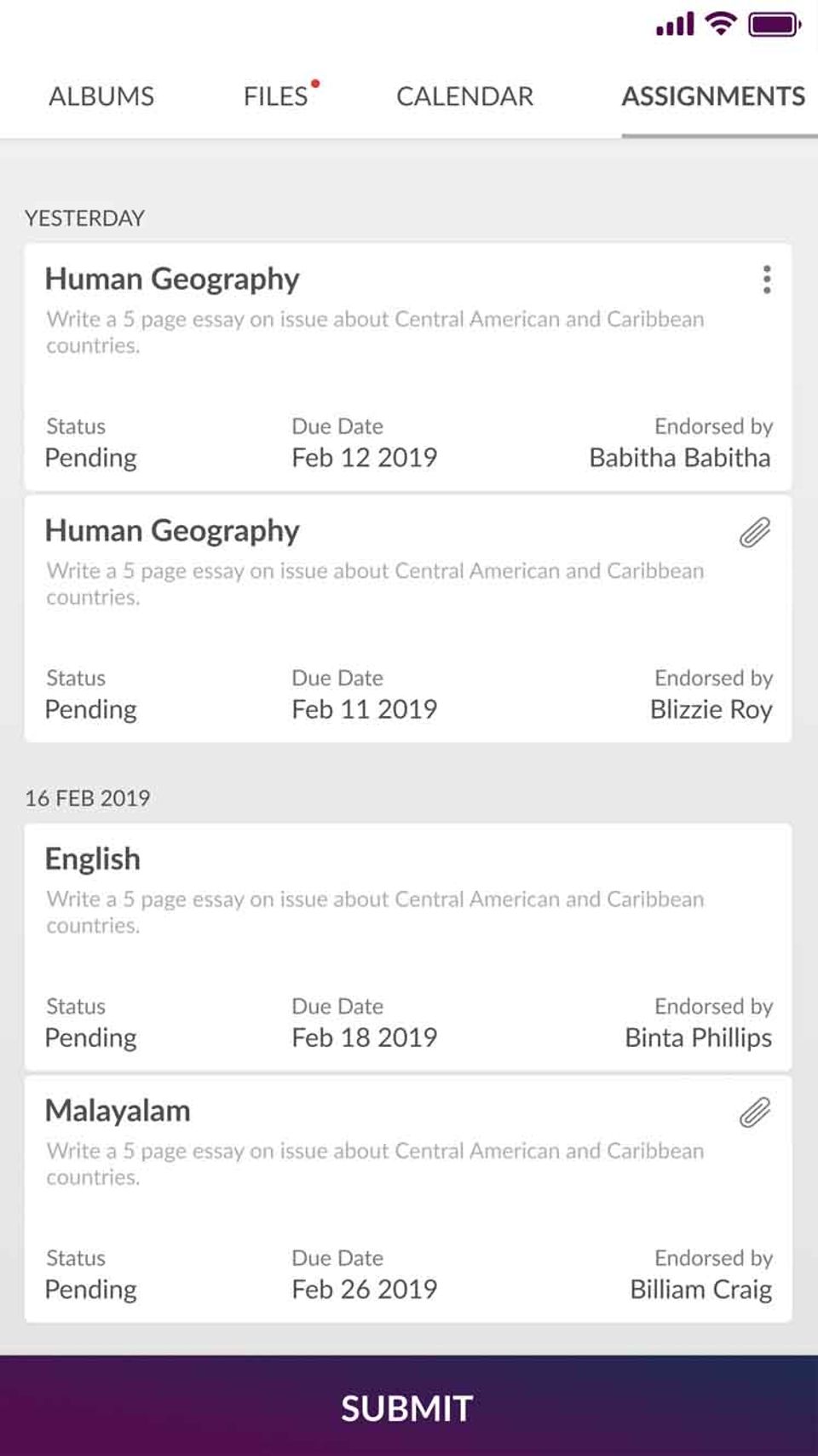Tap the Wi-Fi icon in status bar

tap(721, 25)
